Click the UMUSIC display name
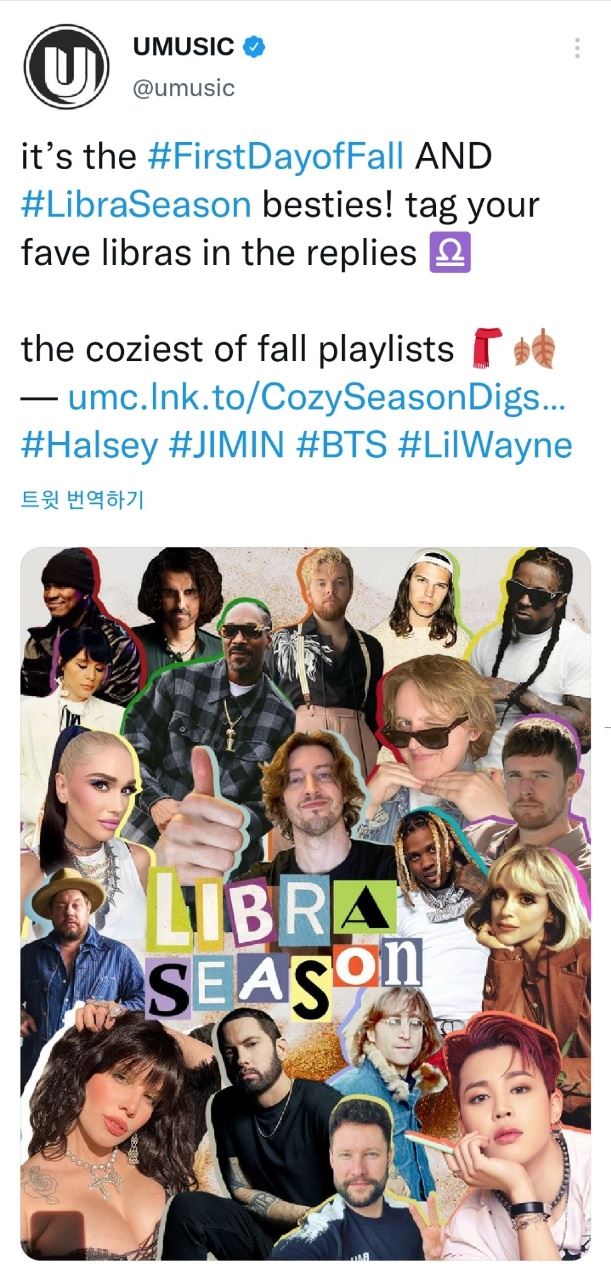The width and height of the screenshot is (611, 1280). click(x=184, y=46)
